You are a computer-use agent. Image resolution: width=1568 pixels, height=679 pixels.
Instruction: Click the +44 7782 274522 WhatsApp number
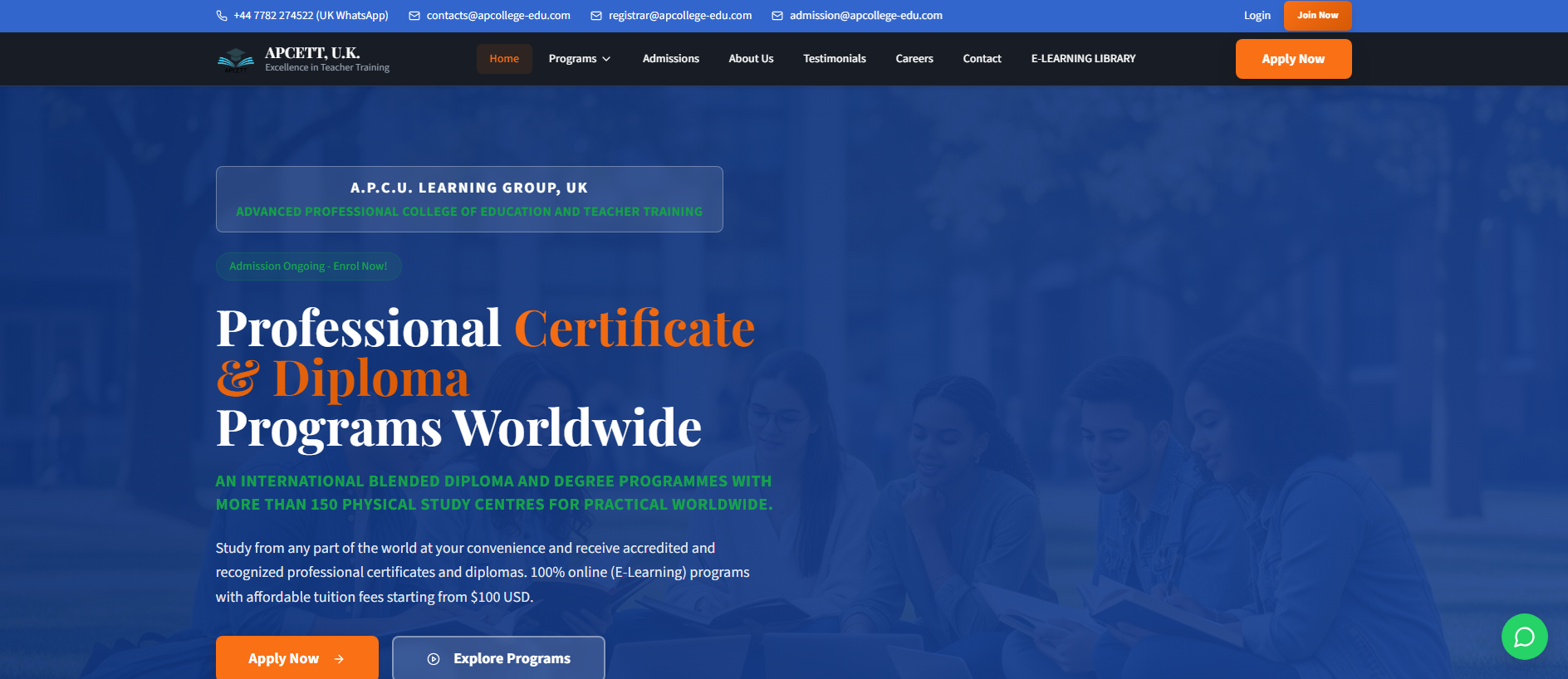[311, 16]
